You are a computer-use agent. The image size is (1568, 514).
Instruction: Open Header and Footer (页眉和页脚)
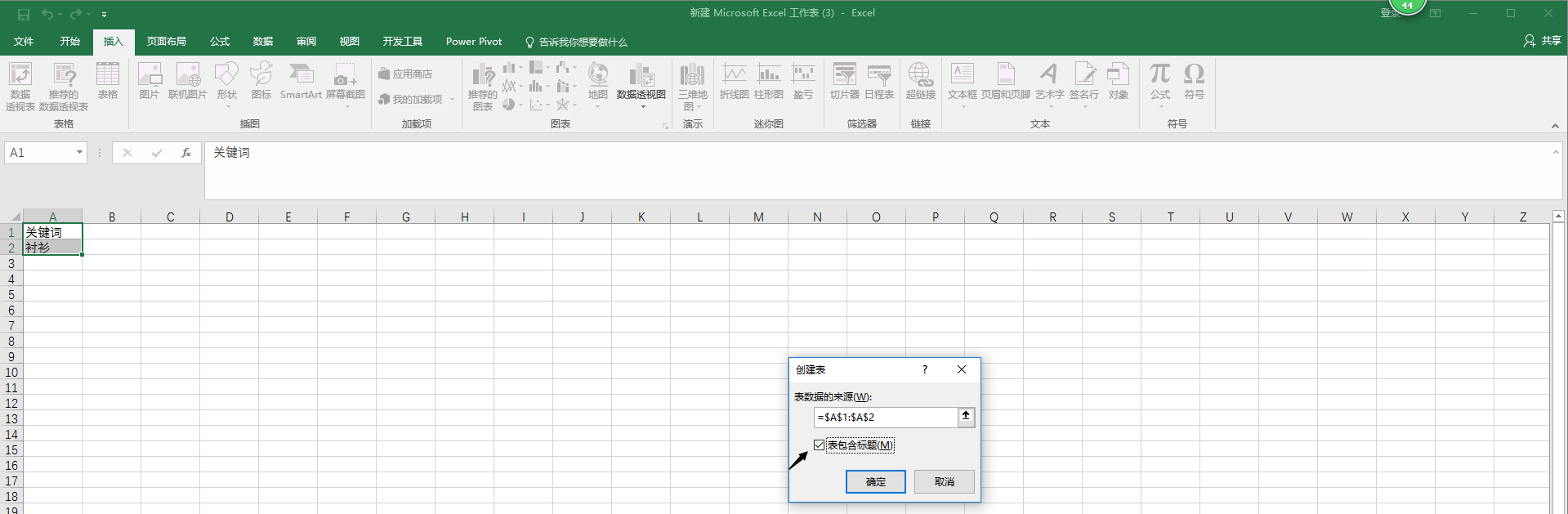1006,81
